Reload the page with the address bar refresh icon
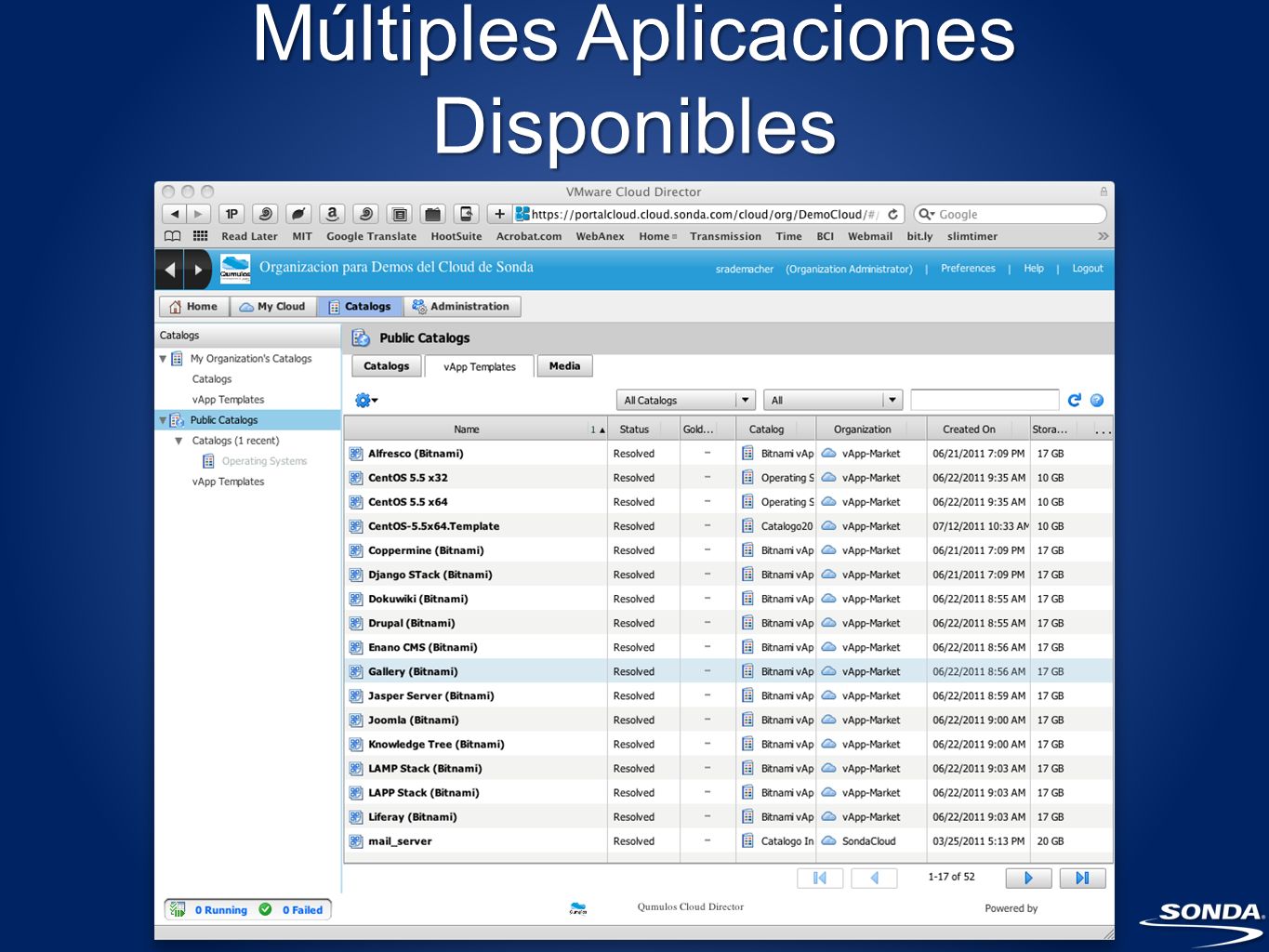 [x=892, y=214]
